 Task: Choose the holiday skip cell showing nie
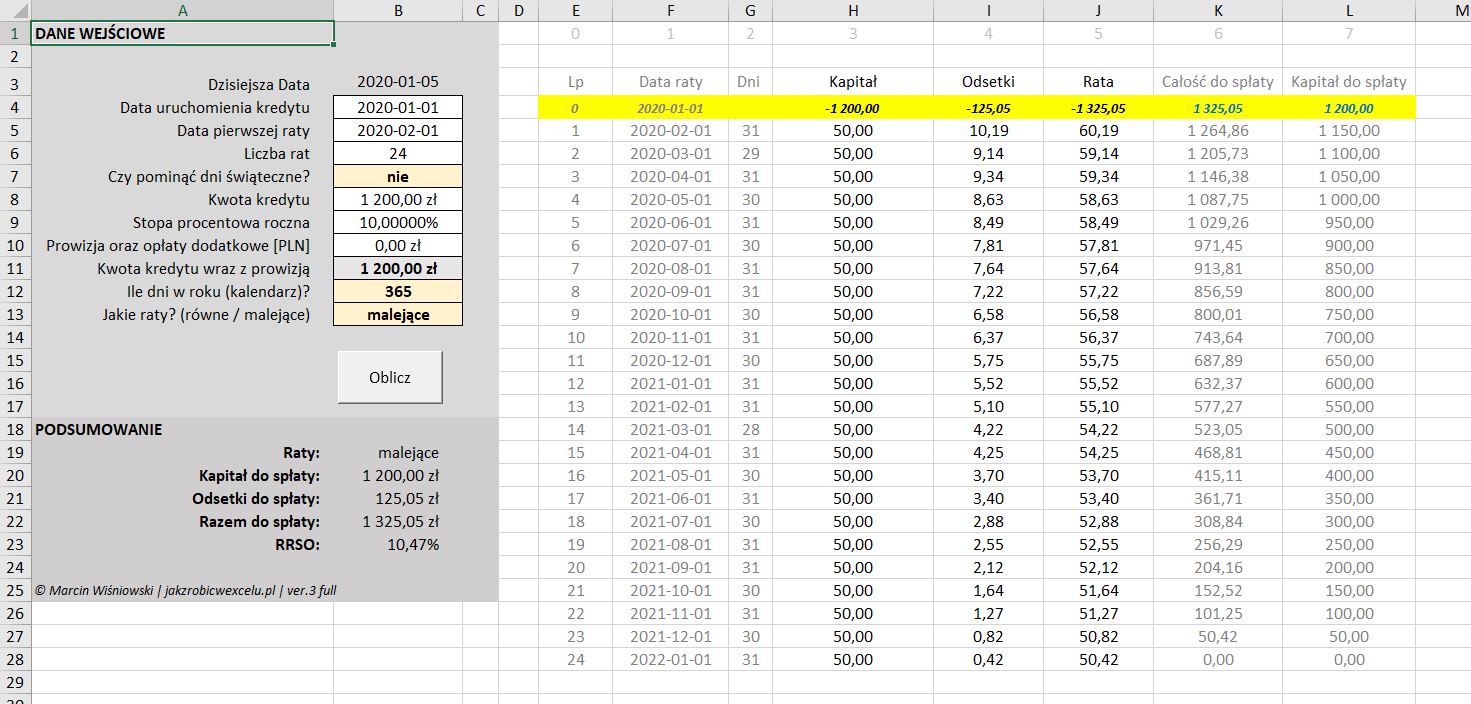398,176
